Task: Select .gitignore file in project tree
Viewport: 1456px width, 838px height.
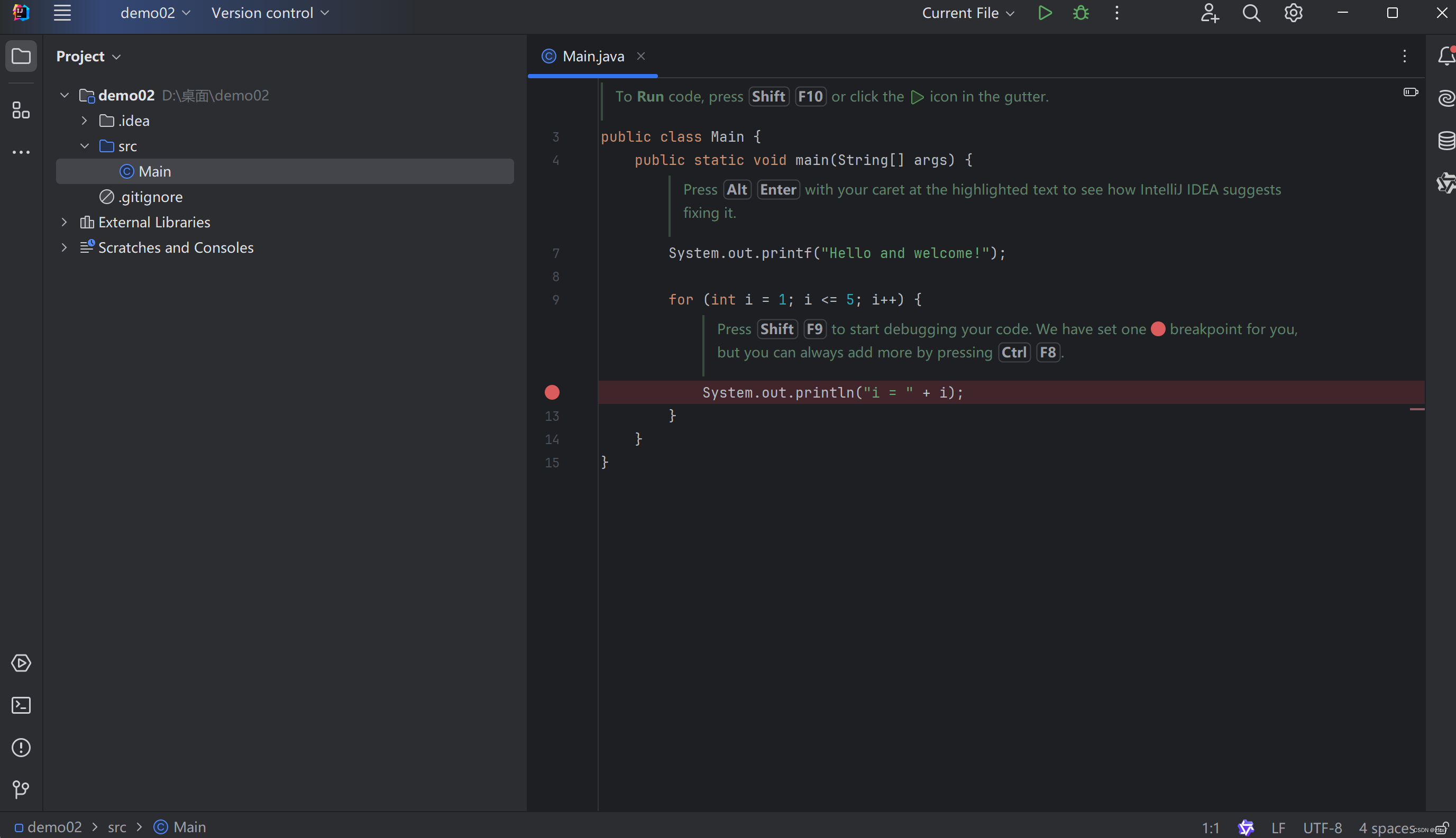Action: 150,196
